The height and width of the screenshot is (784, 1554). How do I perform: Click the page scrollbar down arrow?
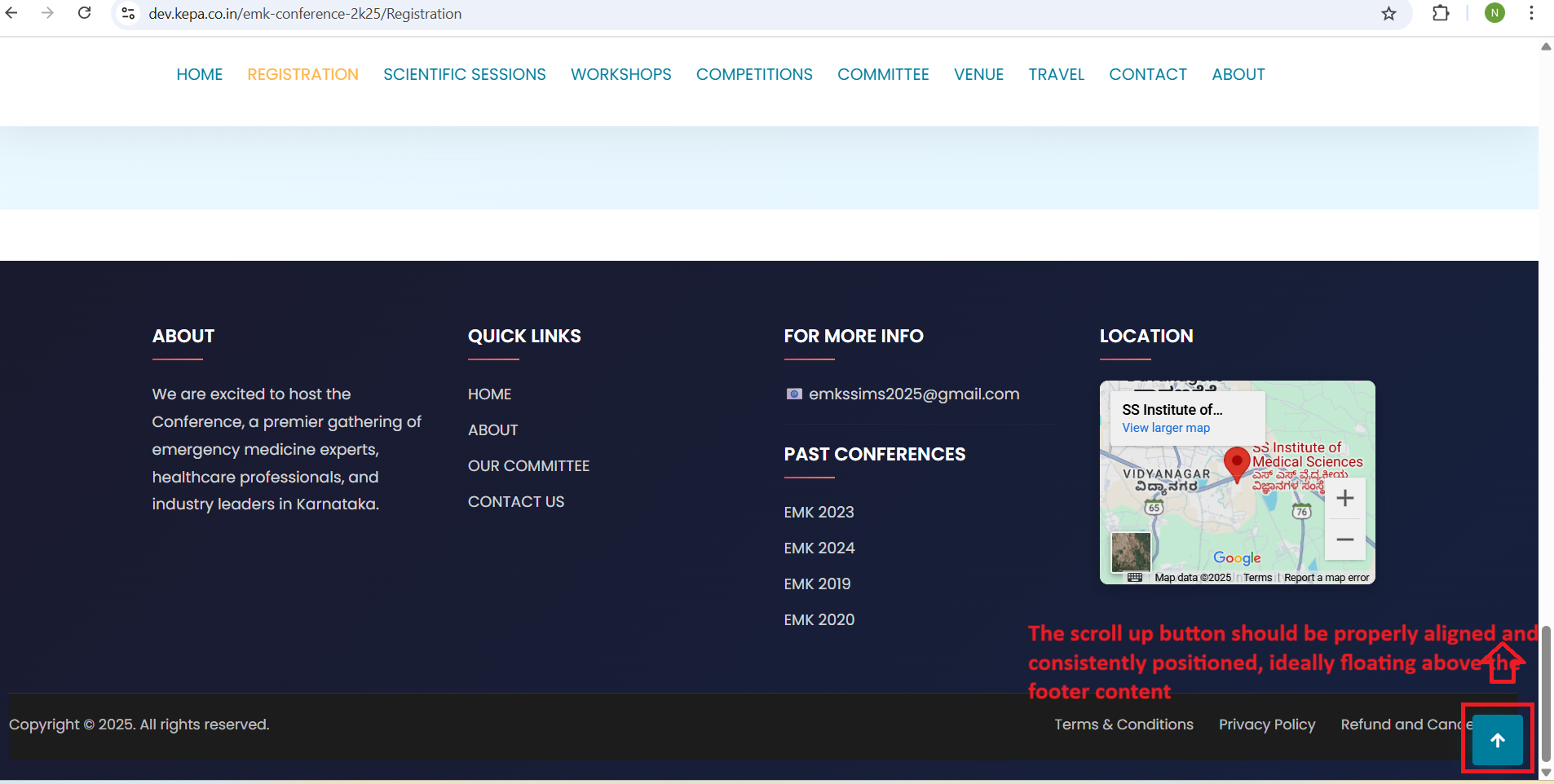coord(1546,772)
